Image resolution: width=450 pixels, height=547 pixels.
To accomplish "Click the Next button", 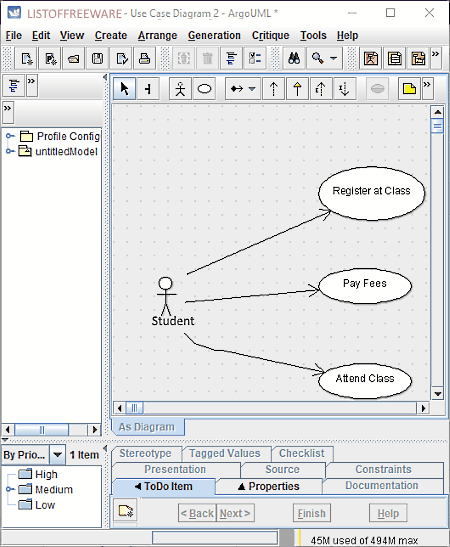I will point(235,513).
